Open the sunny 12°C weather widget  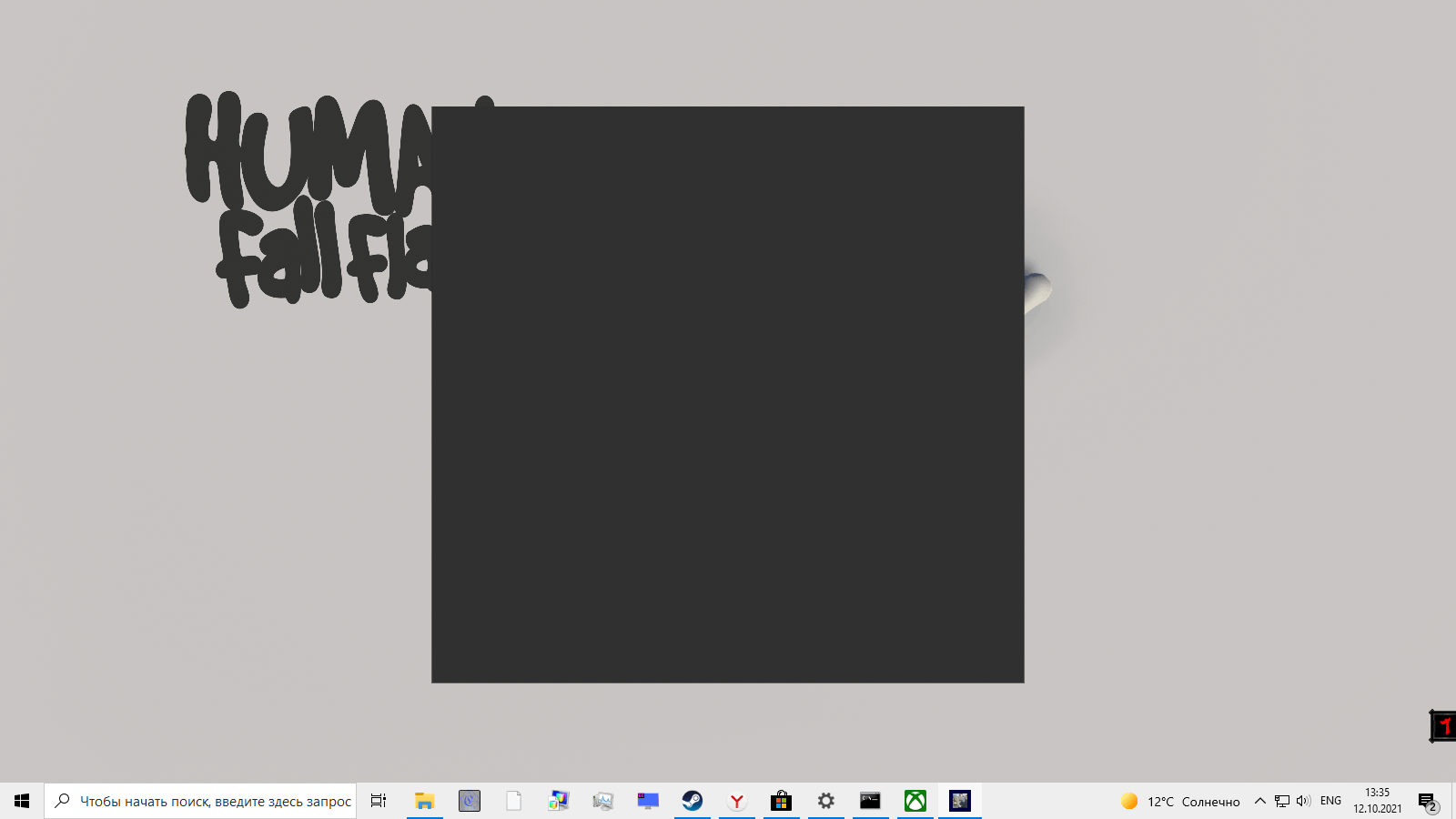(x=1180, y=801)
